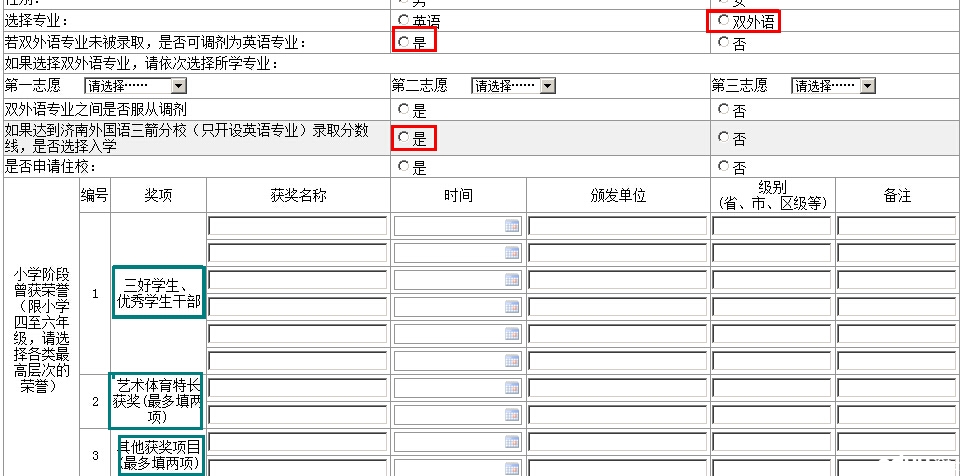Open the 第三志愿 dropdown selector
This screenshot has width=965, height=476.
pyautogui.click(x=867, y=86)
